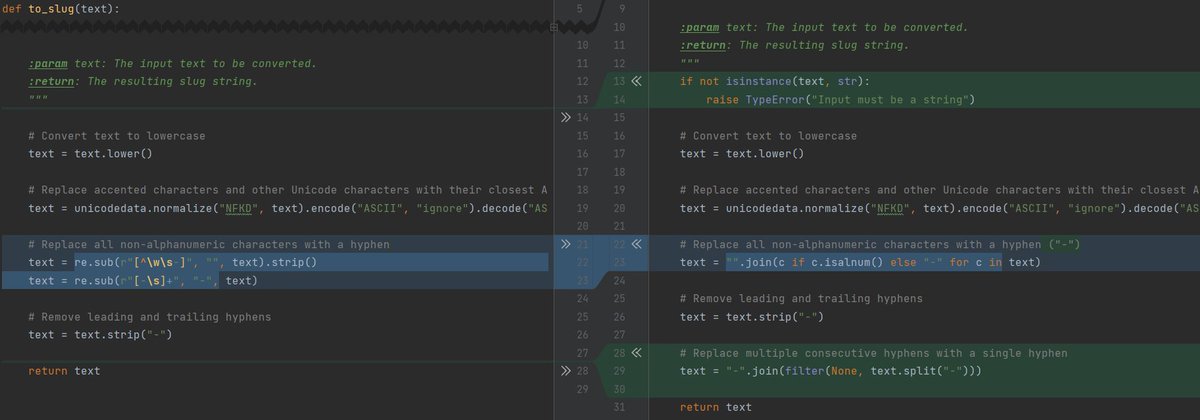Click the isalnum join expression line
This screenshot has height=420, width=1200.
860,262
